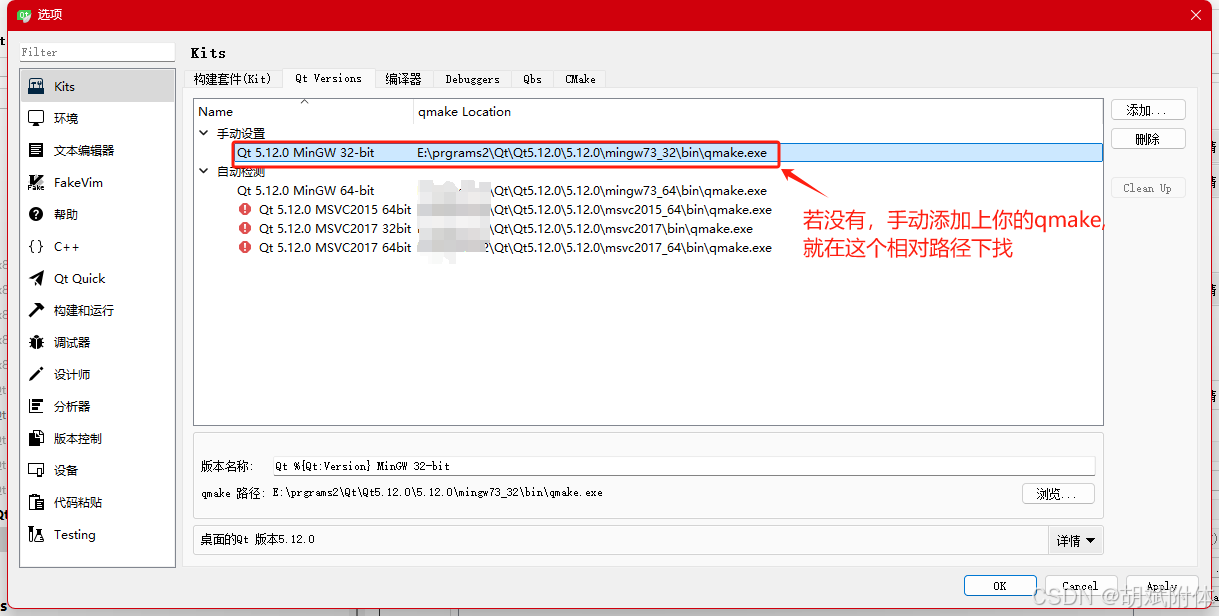
Task: Click the 添加... button
Action: tap(1148, 110)
